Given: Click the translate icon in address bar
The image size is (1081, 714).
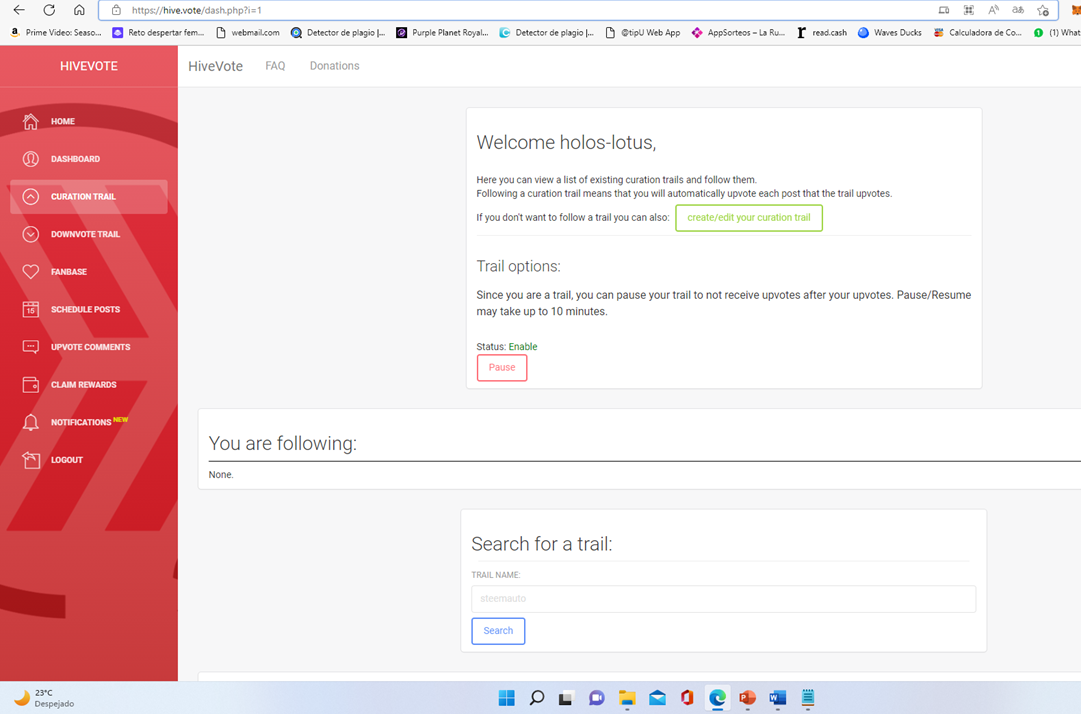Looking at the screenshot, I should pos(1018,10).
